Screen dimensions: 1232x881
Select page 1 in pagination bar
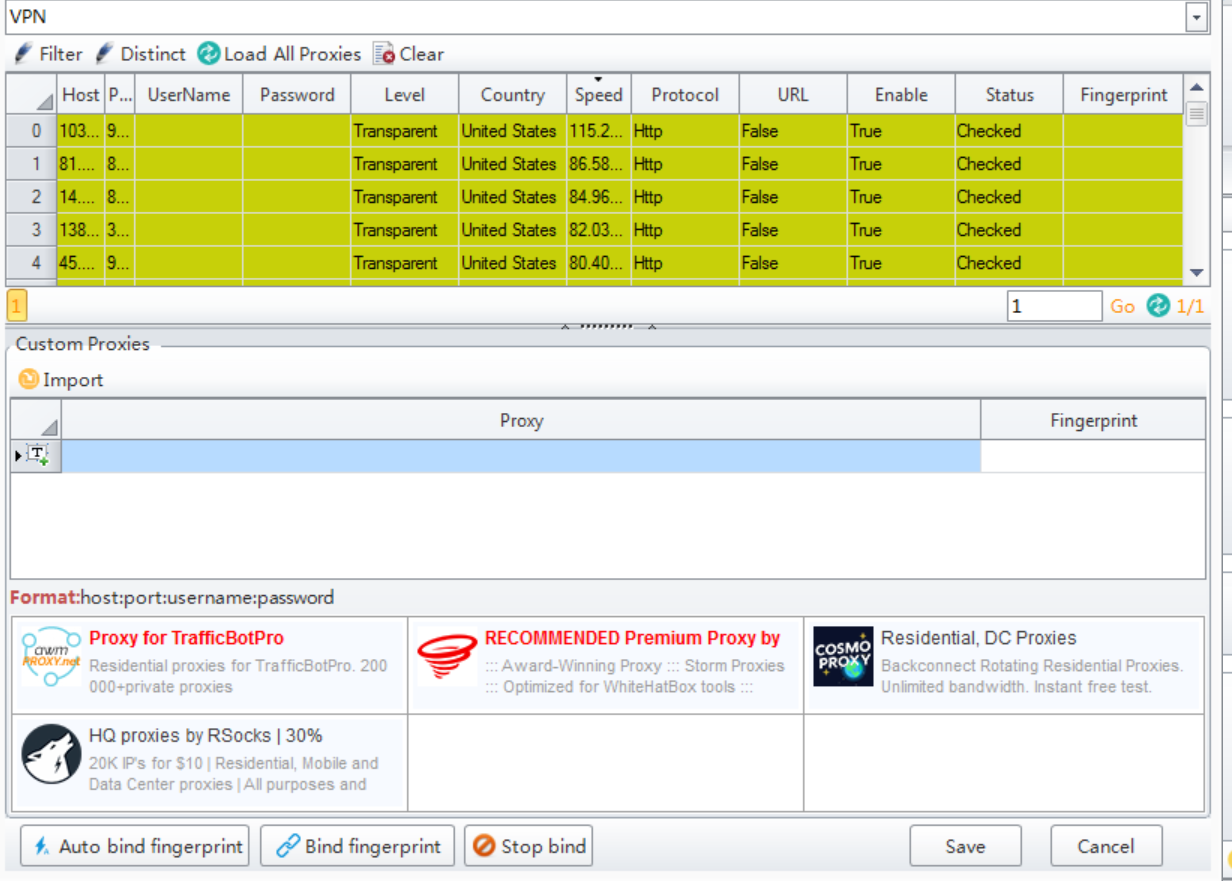(17, 305)
